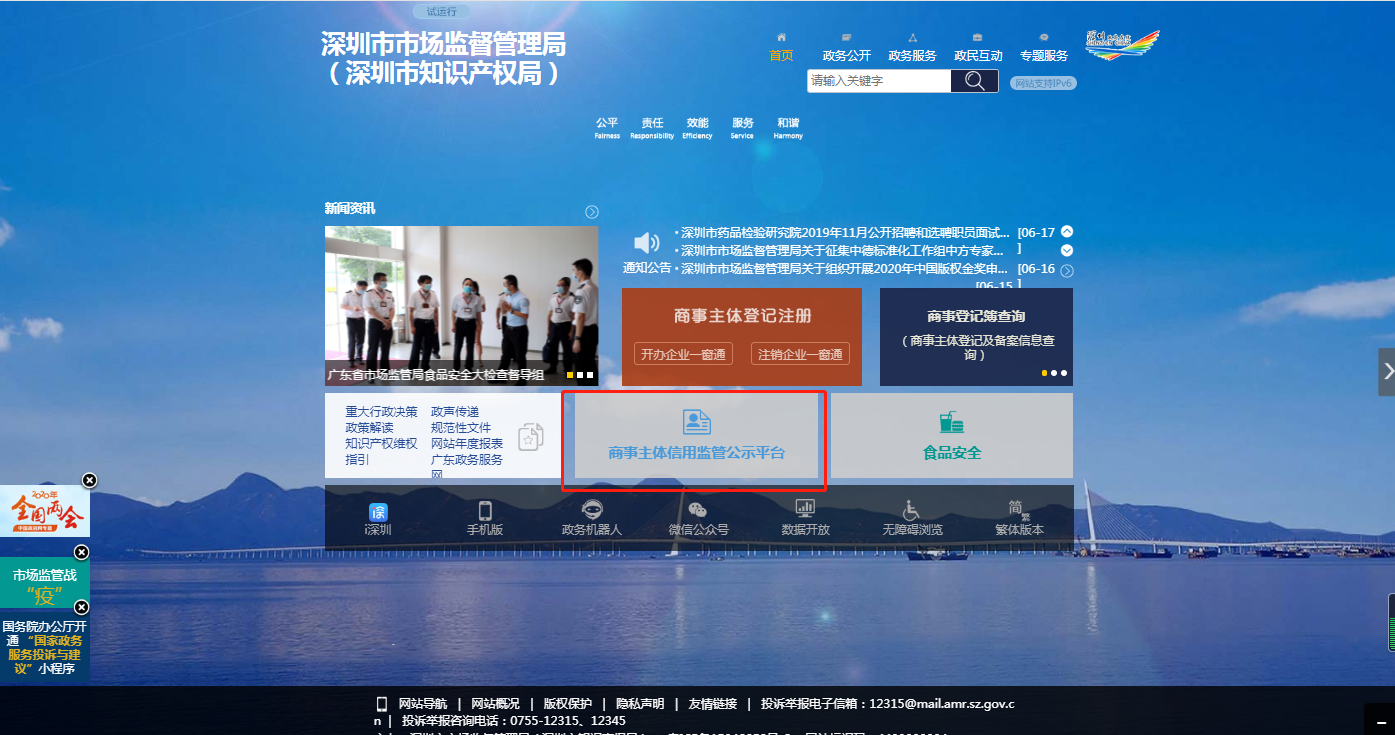
Task: Click the 通知公告 speaker icon
Action: [647, 243]
